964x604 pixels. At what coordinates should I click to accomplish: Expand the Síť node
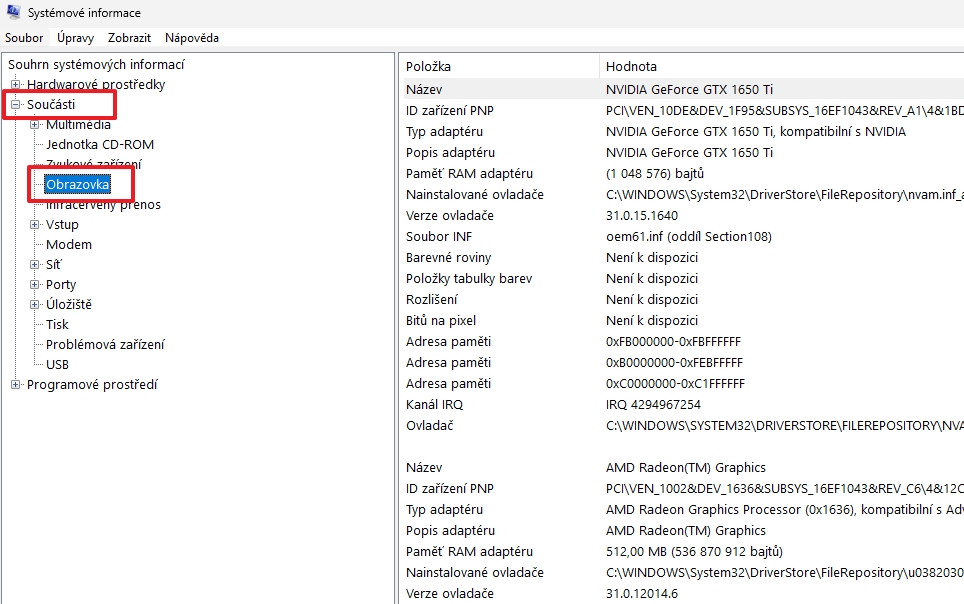[x=34, y=264]
